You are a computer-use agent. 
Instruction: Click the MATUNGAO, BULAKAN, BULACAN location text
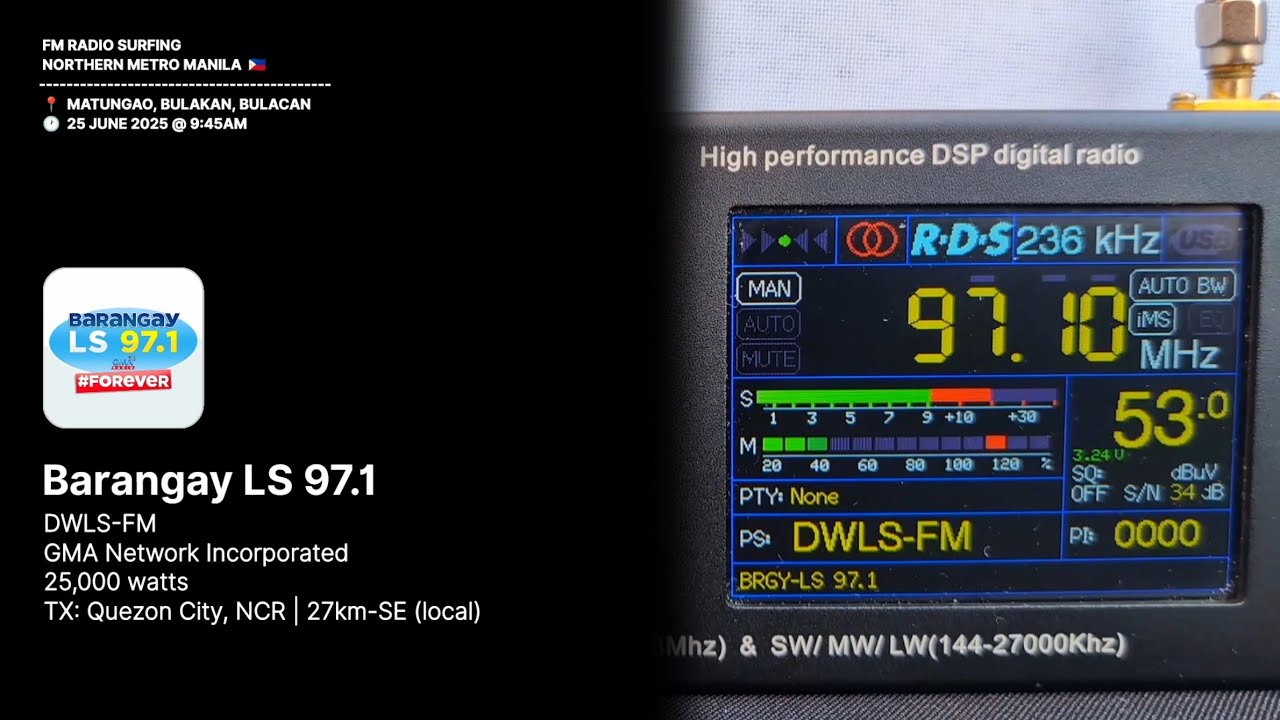coord(189,104)
